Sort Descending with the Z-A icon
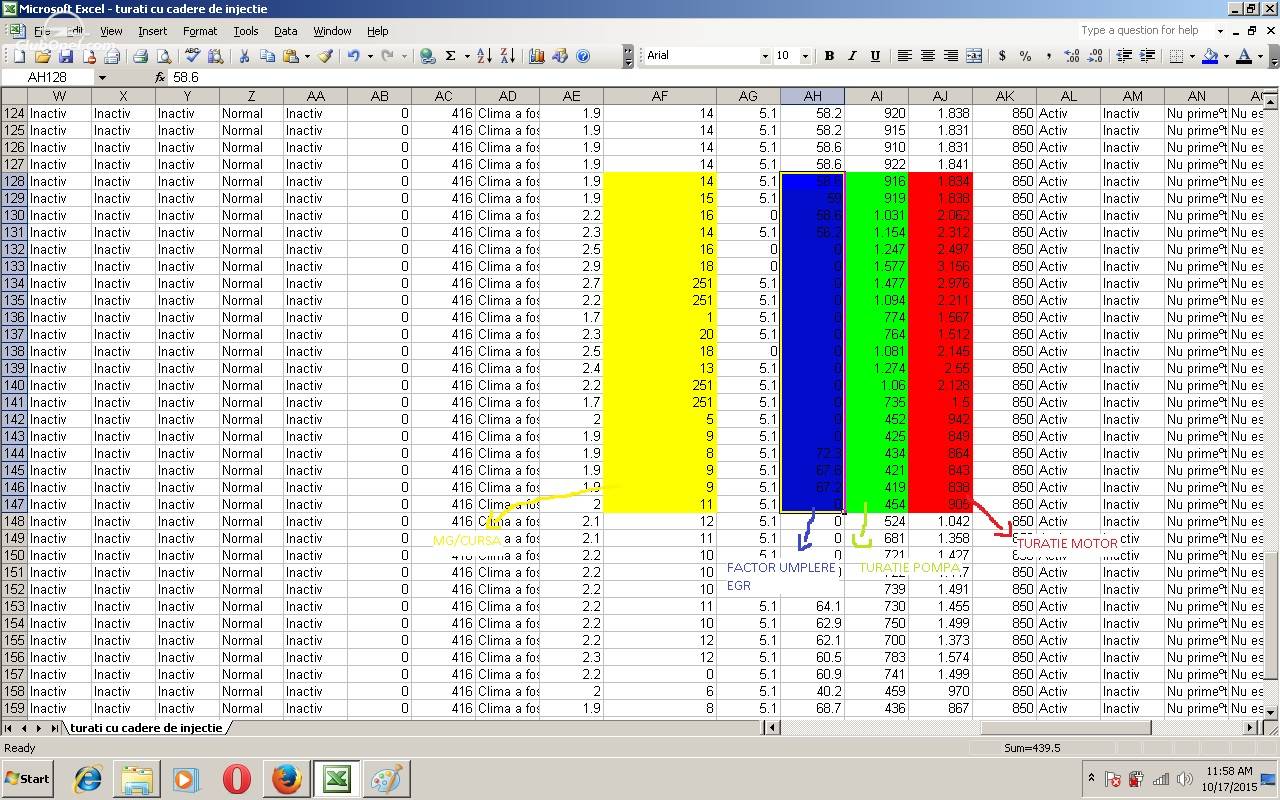1280x800 pixels. pos(508,56)
